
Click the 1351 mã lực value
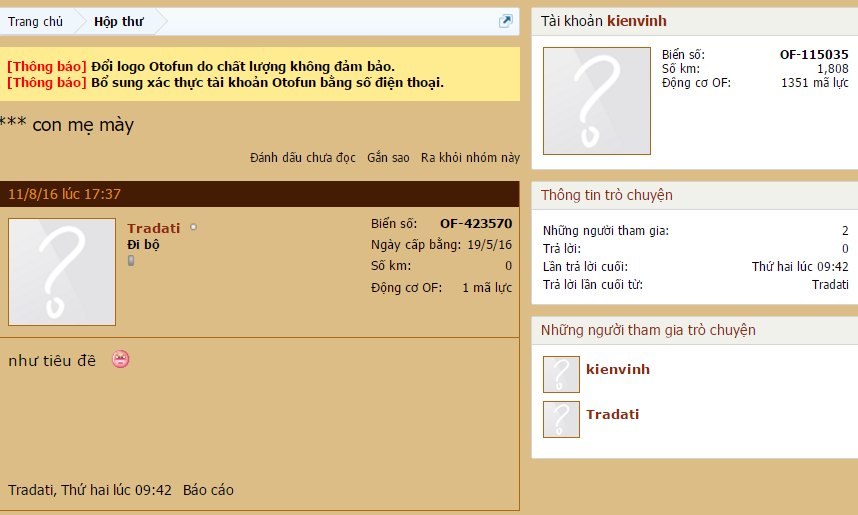[815, 83]
